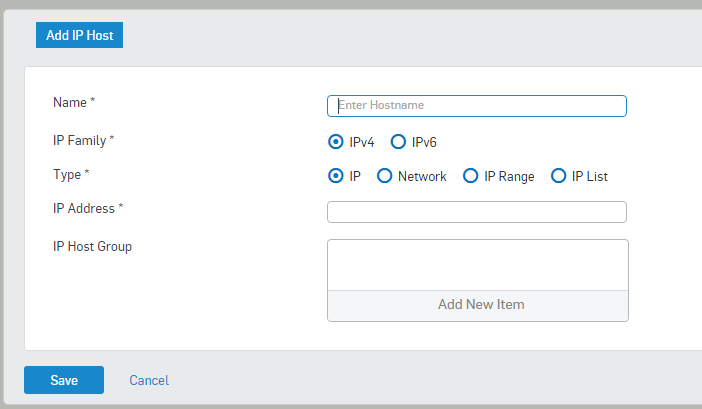The height and width of the screenshot is (409, 702).
Task: Choose the IPv6 IP family option
Action: tap(398, 142)
